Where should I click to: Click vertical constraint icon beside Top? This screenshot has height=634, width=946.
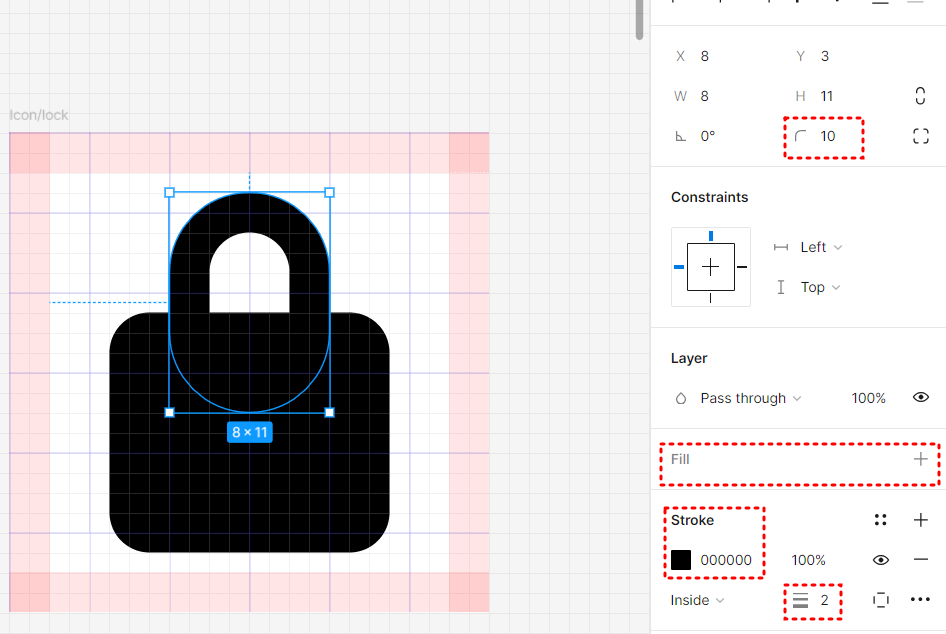pos(781,287)
